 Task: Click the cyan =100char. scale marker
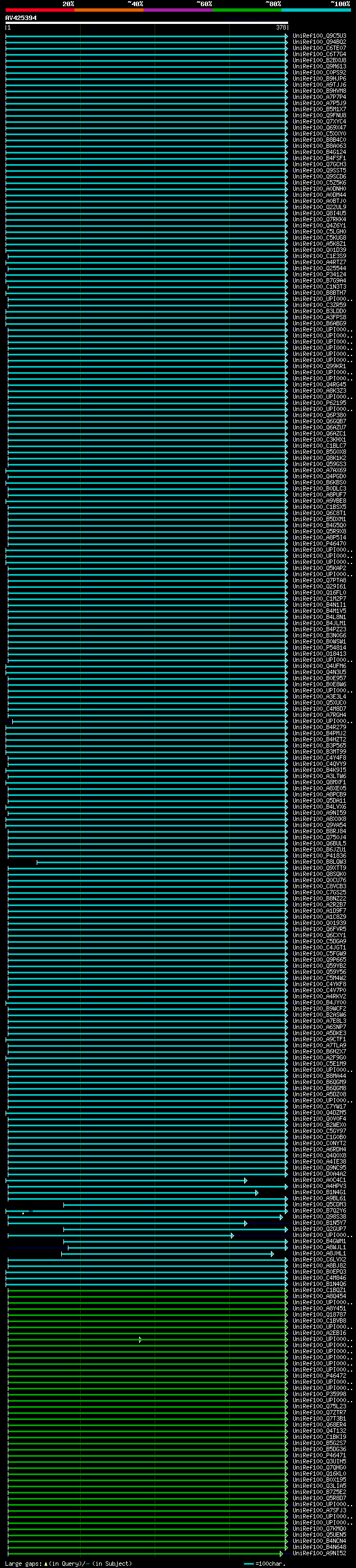(249, 1564)
